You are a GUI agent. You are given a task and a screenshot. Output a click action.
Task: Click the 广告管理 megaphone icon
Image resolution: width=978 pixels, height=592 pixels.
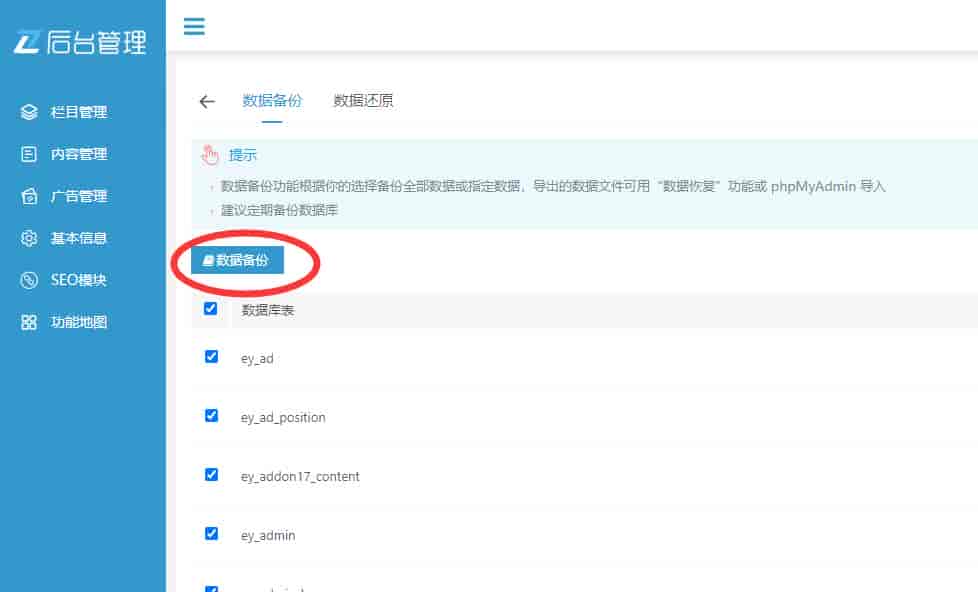(28, 196)
